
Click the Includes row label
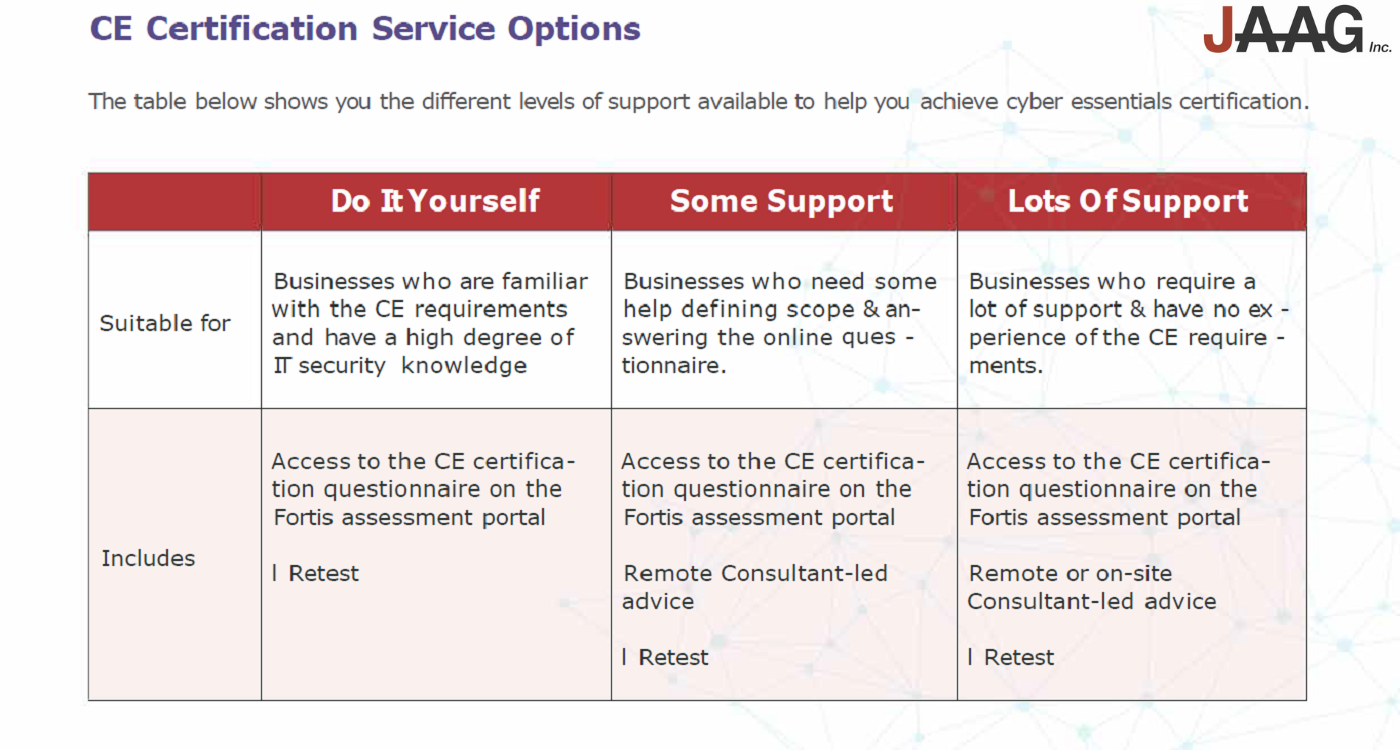pyautogui.click(x=148, y=558)
